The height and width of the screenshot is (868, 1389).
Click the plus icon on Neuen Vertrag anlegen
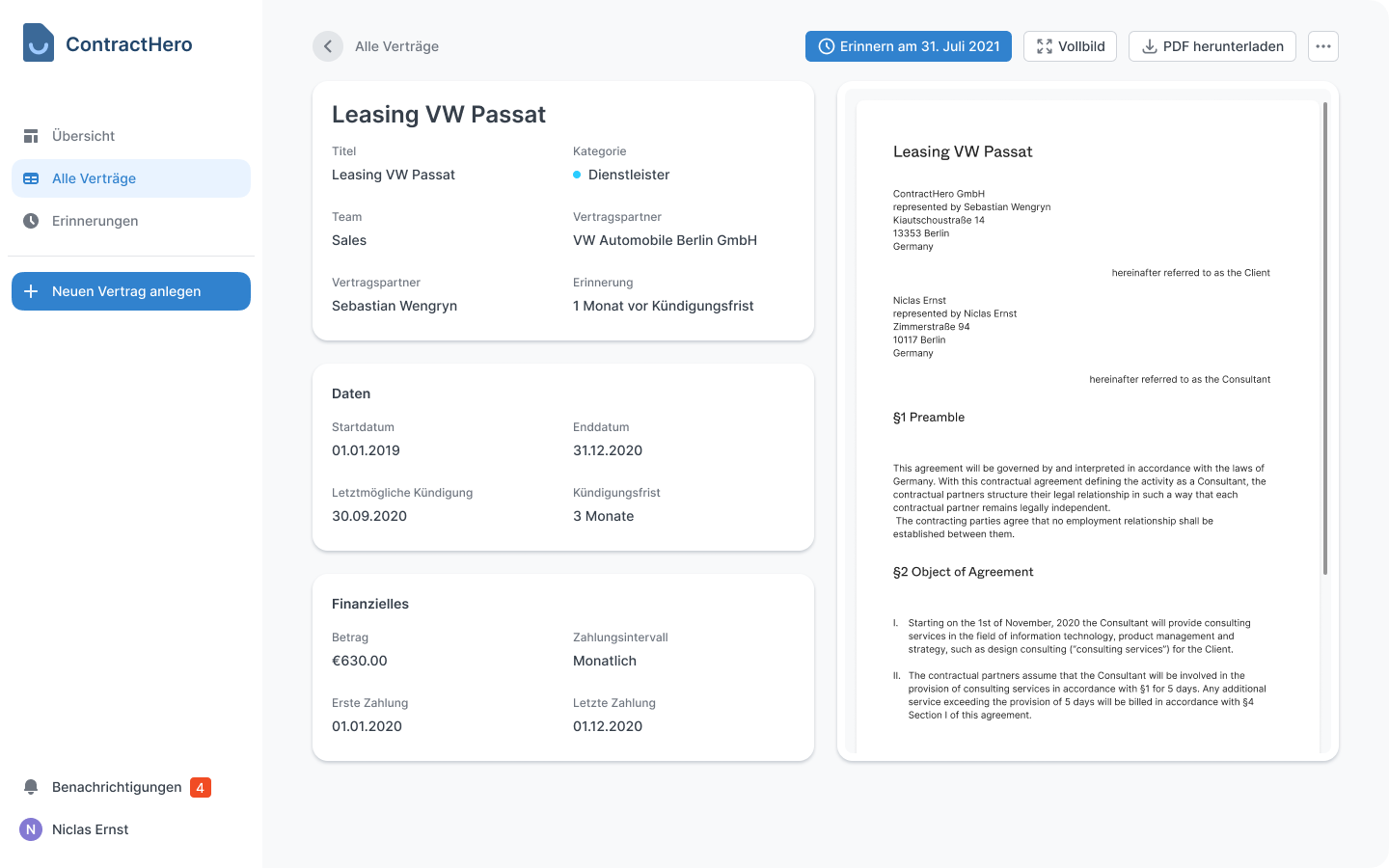31,291
